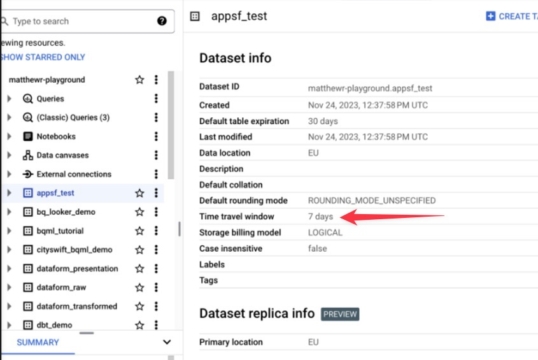538x360 pixels.
Task: Click the bqml_tutorial dataset icon
Action: coord(28,231)
